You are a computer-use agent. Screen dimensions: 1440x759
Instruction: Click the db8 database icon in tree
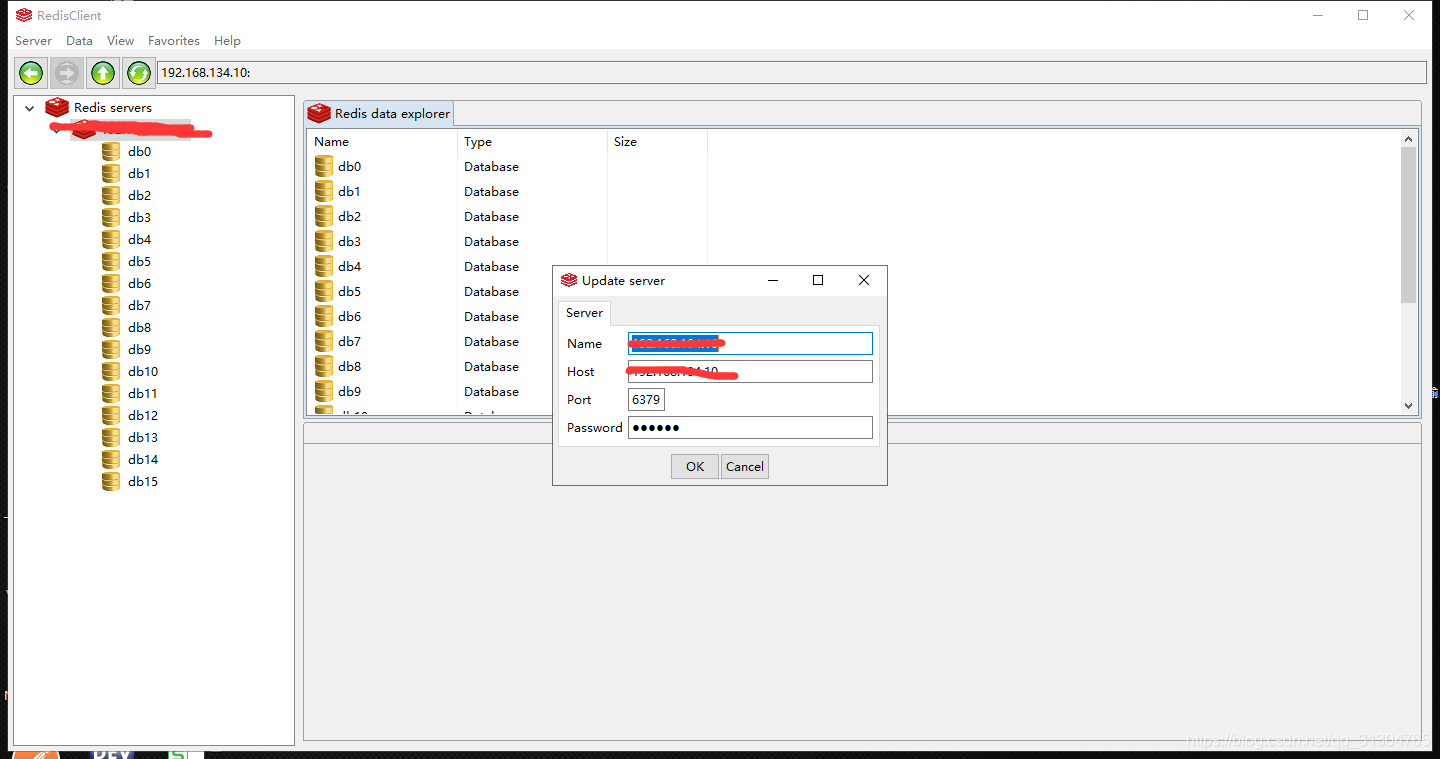tap(111, 327)
